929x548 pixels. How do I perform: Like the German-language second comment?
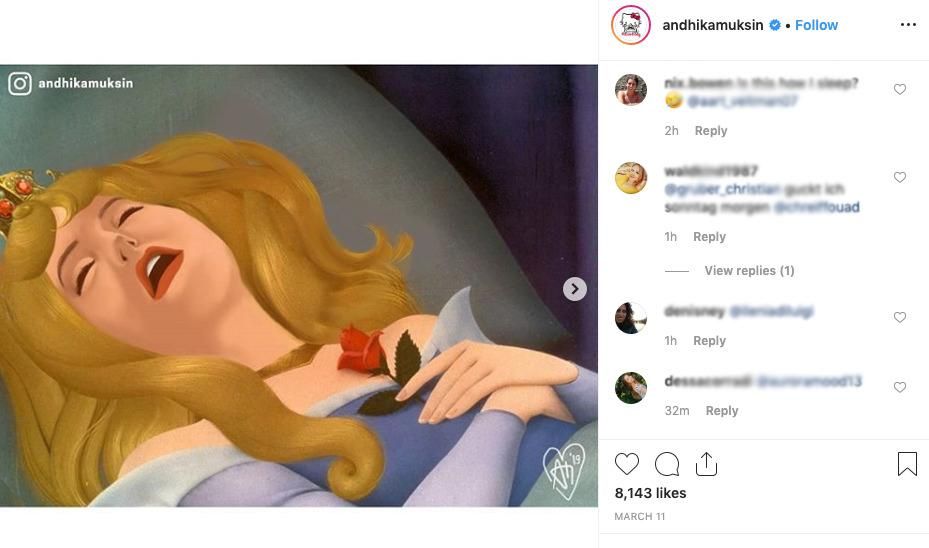coord(900,177)
